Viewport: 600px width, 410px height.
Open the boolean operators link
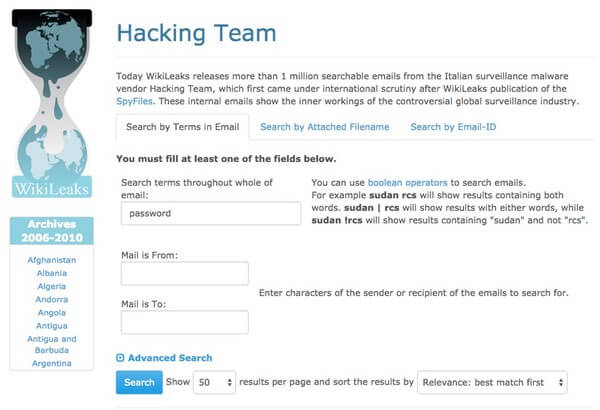point(408,183)
